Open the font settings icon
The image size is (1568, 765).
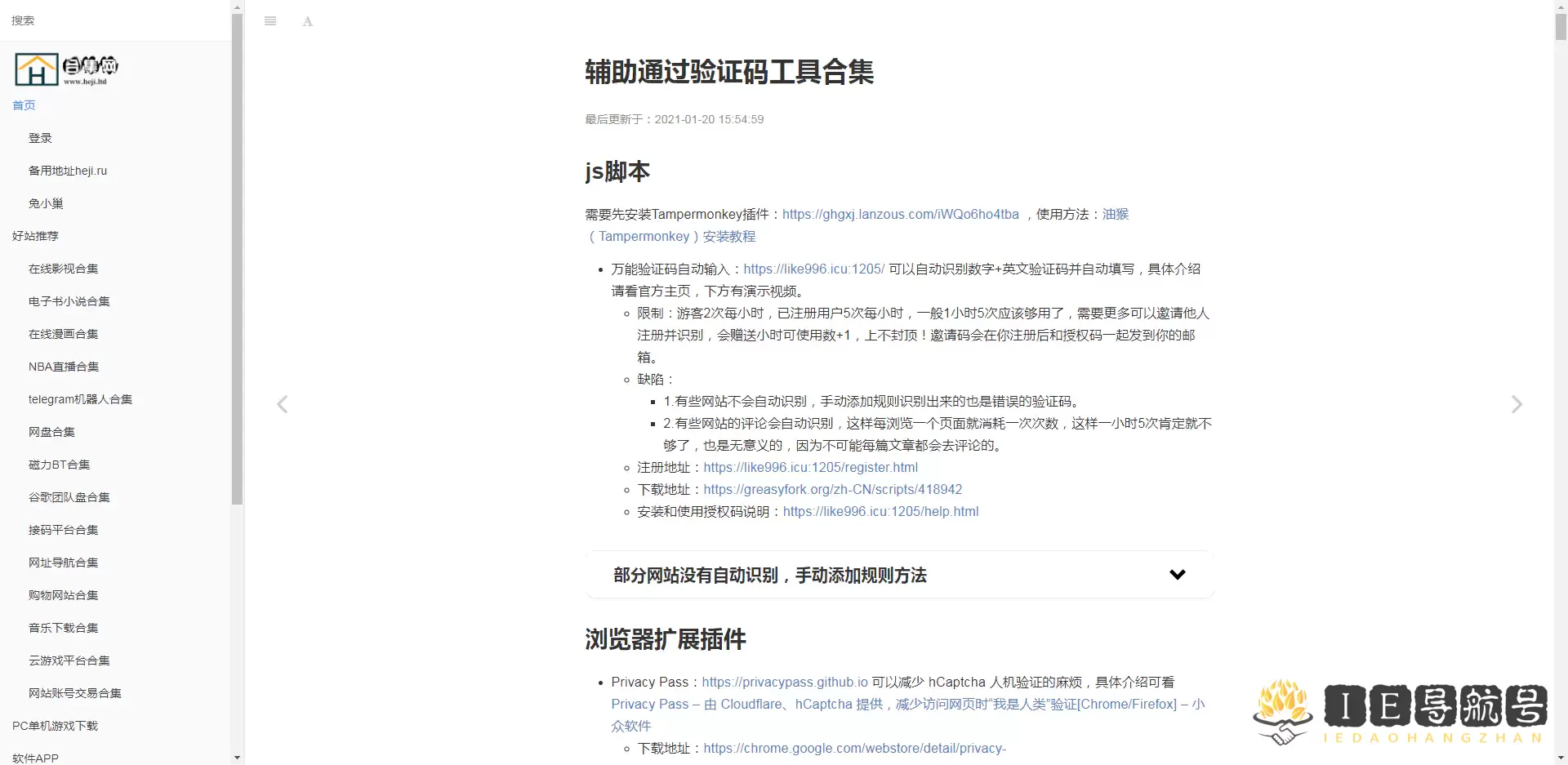pyautogui.click(x=306, y=21)
